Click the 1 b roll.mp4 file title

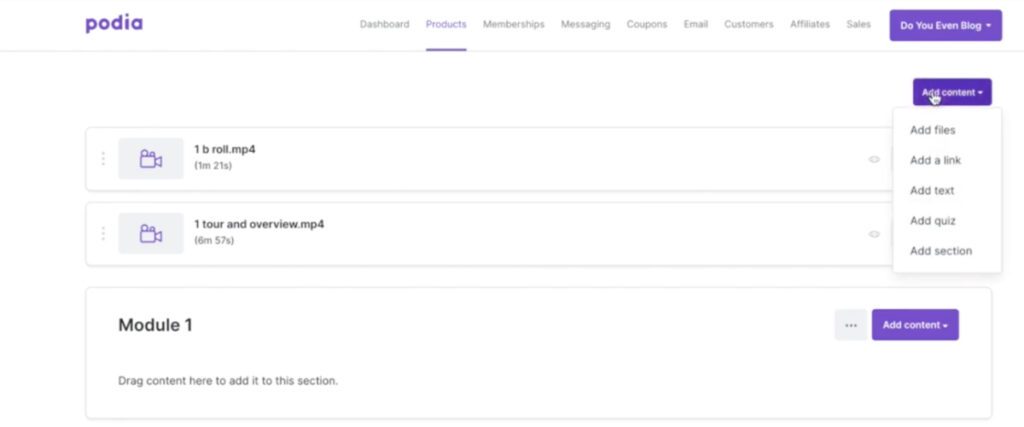pos(224,150)
